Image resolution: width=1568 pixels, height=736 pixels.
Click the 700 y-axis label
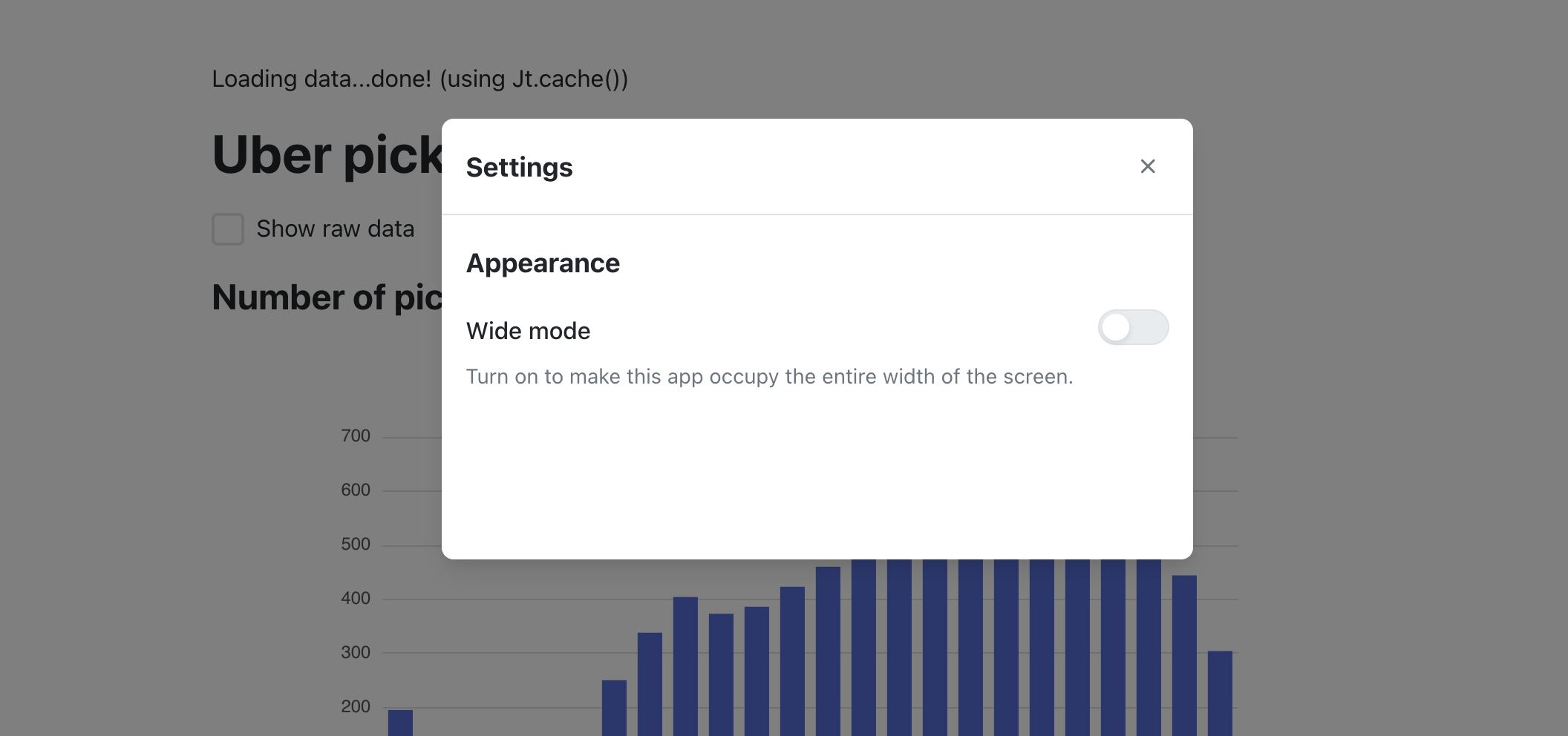(x=356, y=436)
